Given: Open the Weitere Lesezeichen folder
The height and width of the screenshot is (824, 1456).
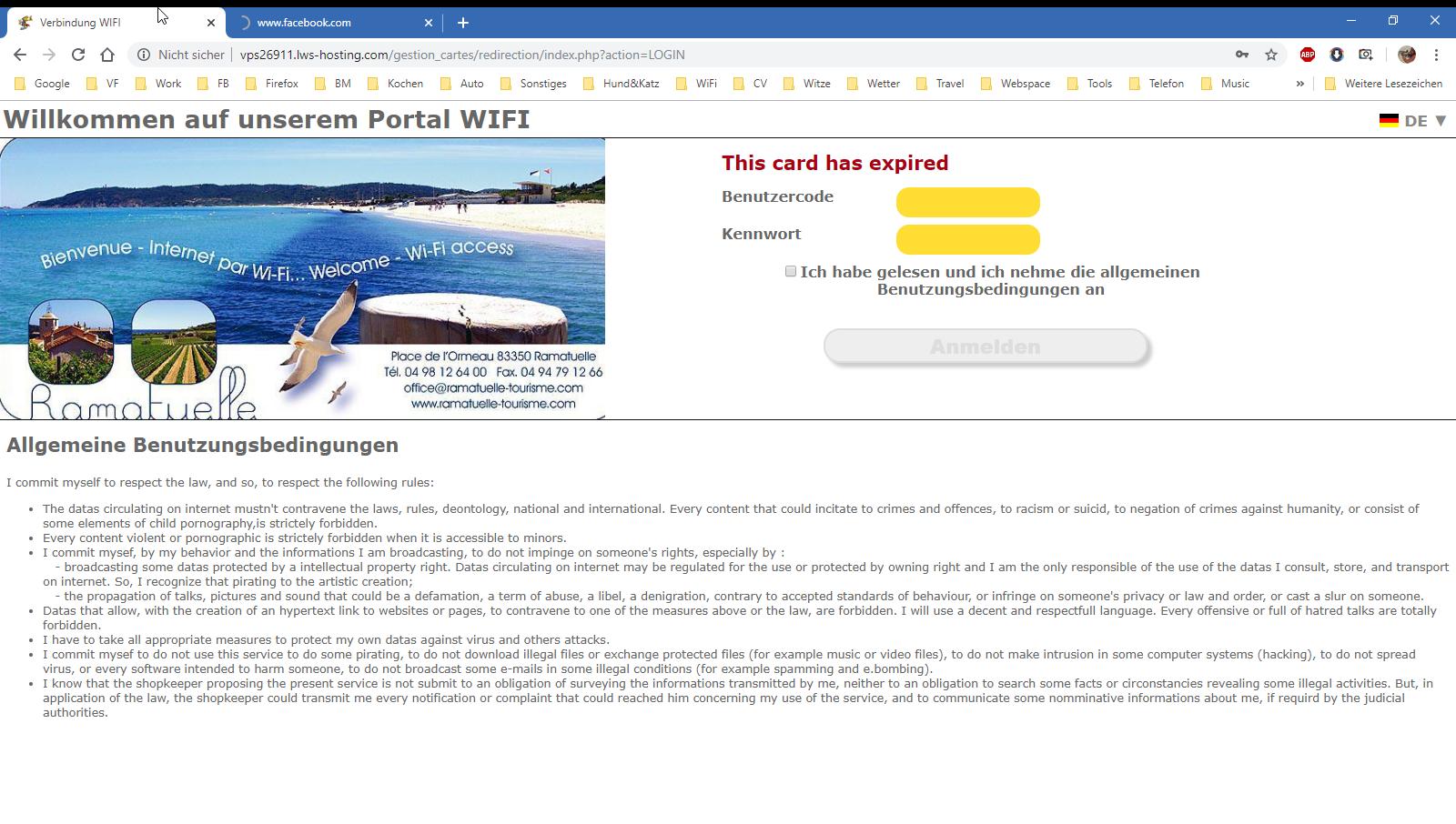Looking at the screenshot, I should (1383, 83).
